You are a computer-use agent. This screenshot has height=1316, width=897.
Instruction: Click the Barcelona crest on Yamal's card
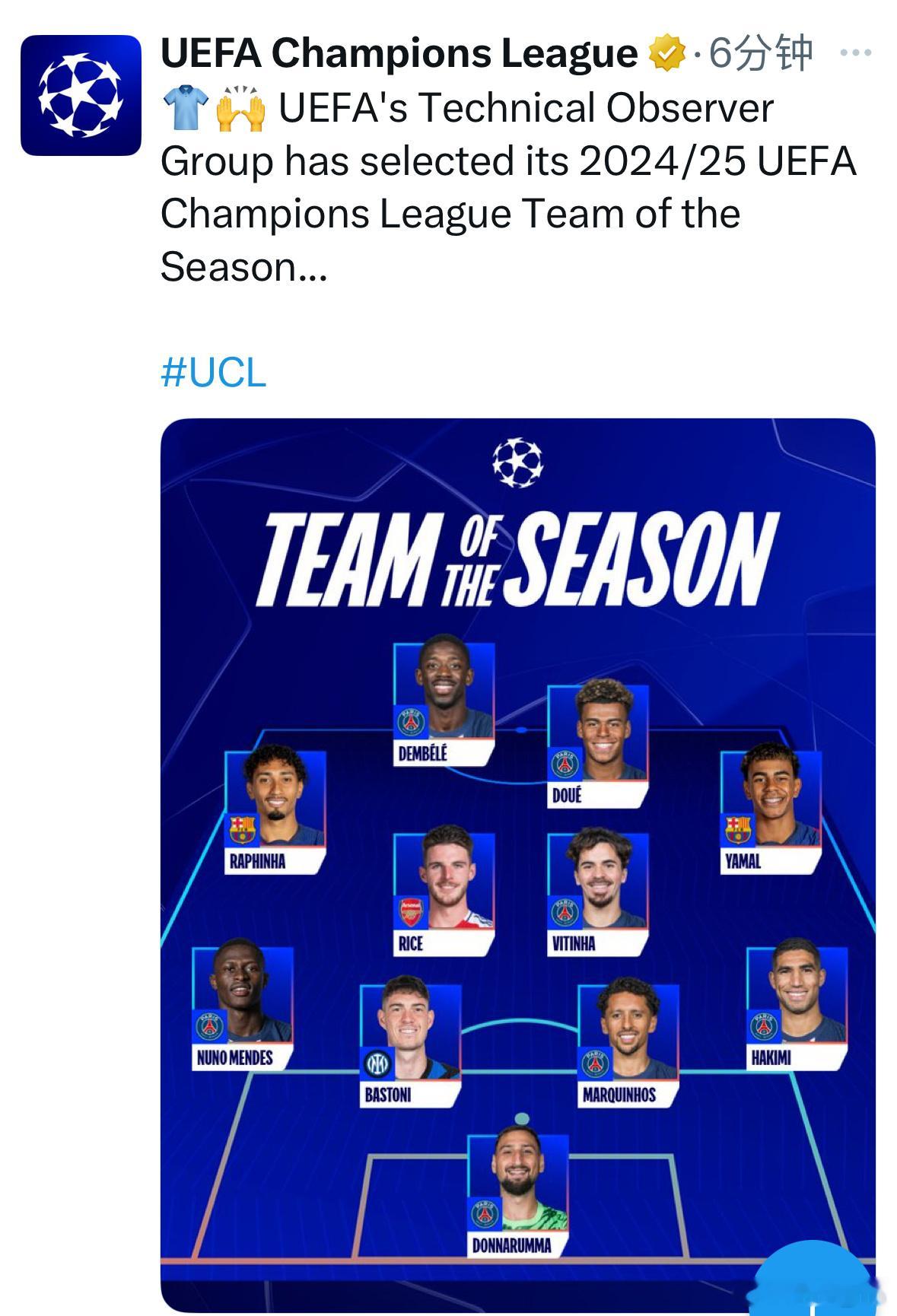coord(737,829)
